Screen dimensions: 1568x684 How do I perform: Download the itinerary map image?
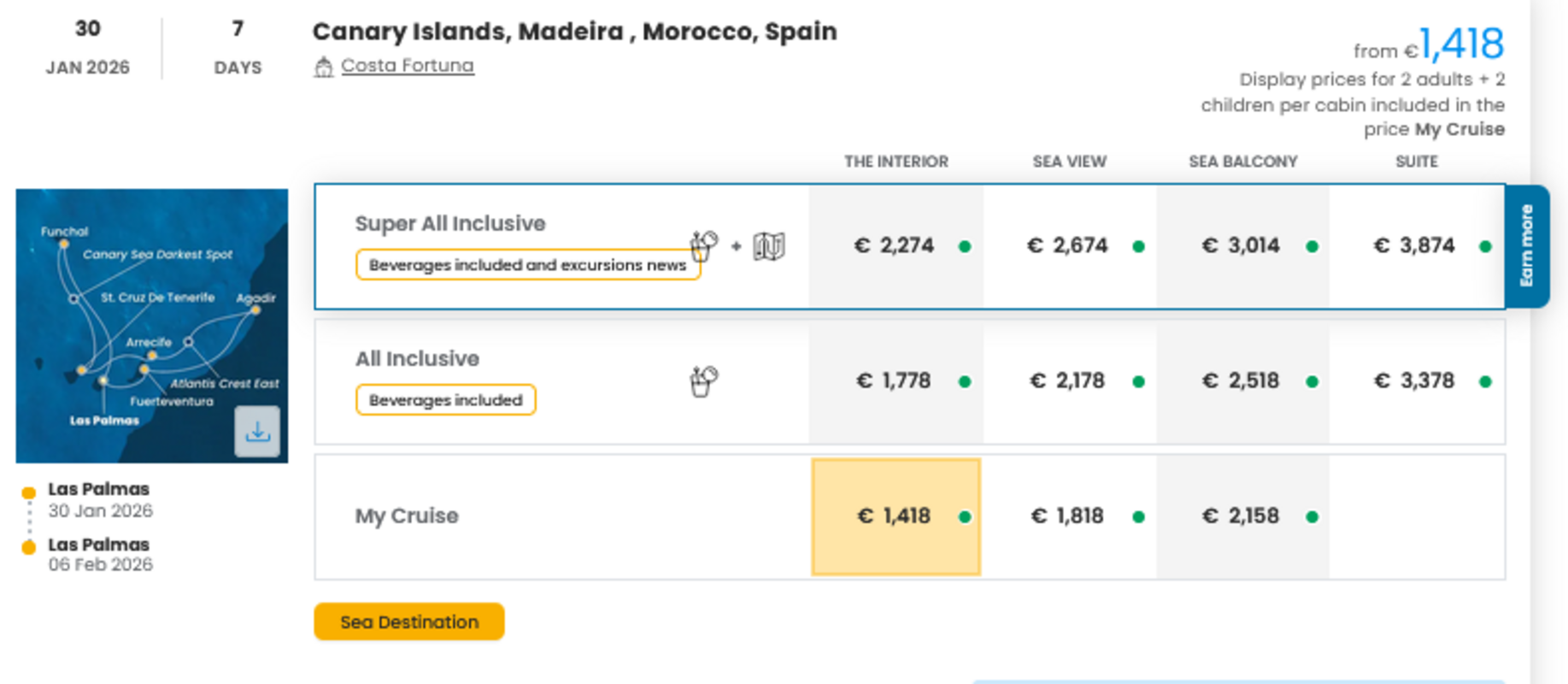point(257,432)
